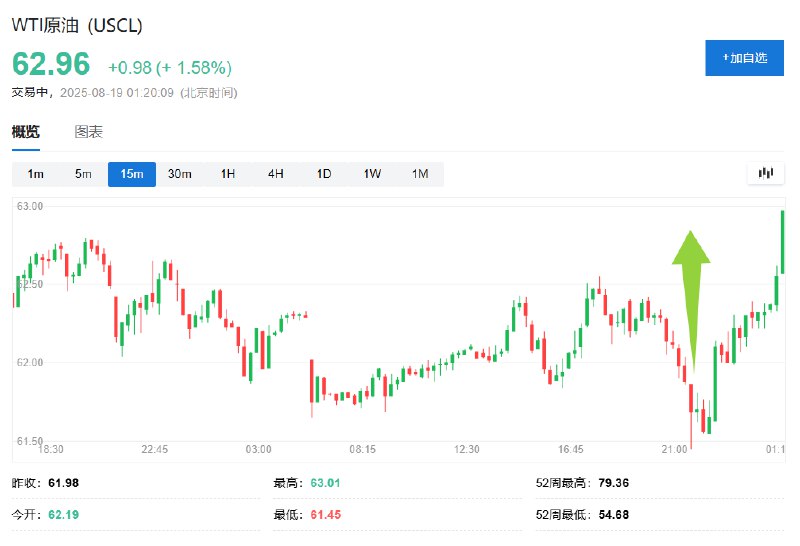Select the 1m timeframe
The image size is (800, 546).
click(35, 174)
